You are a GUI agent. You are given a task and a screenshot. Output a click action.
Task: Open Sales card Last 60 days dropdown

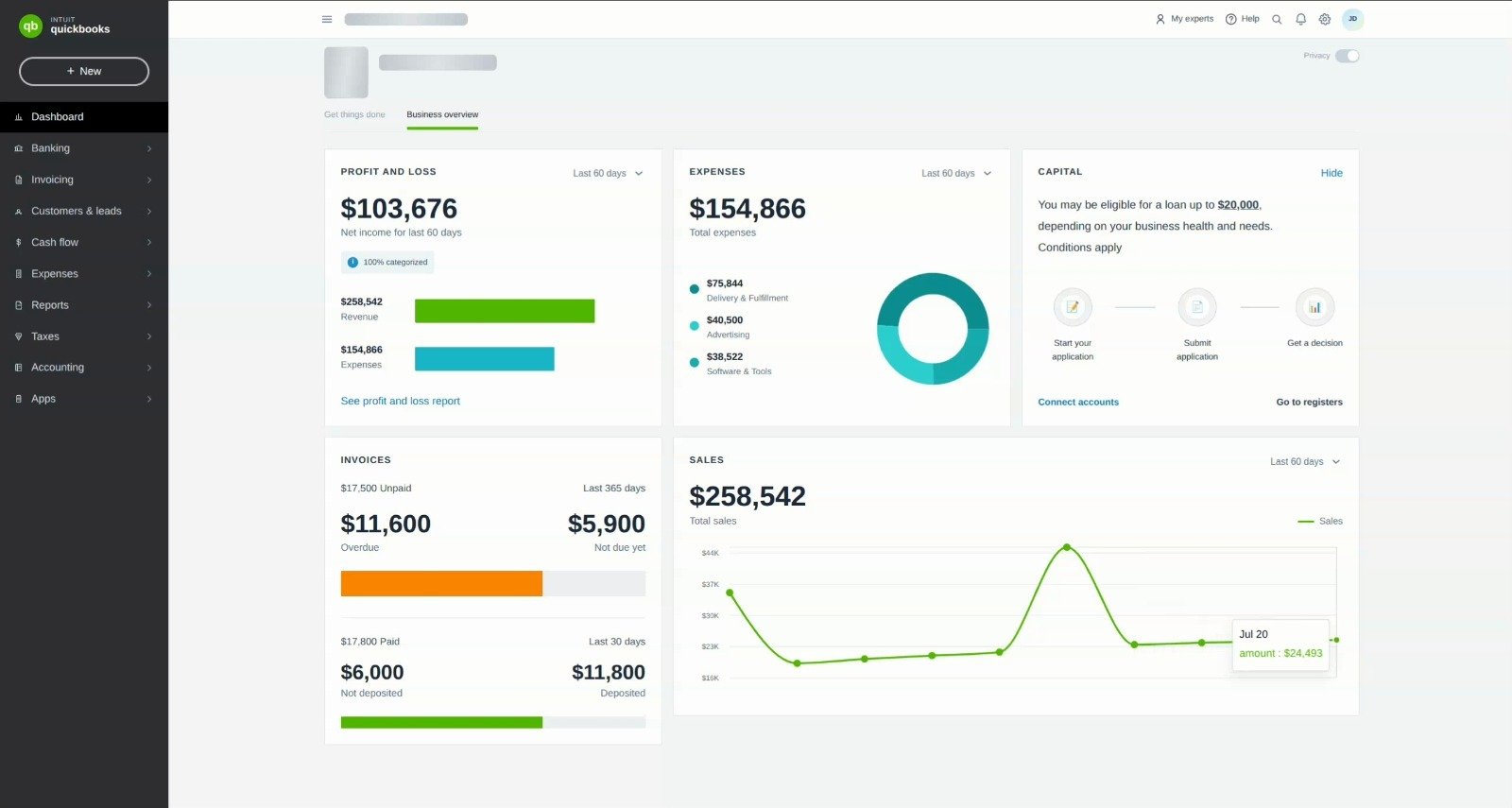[1305, 461]
